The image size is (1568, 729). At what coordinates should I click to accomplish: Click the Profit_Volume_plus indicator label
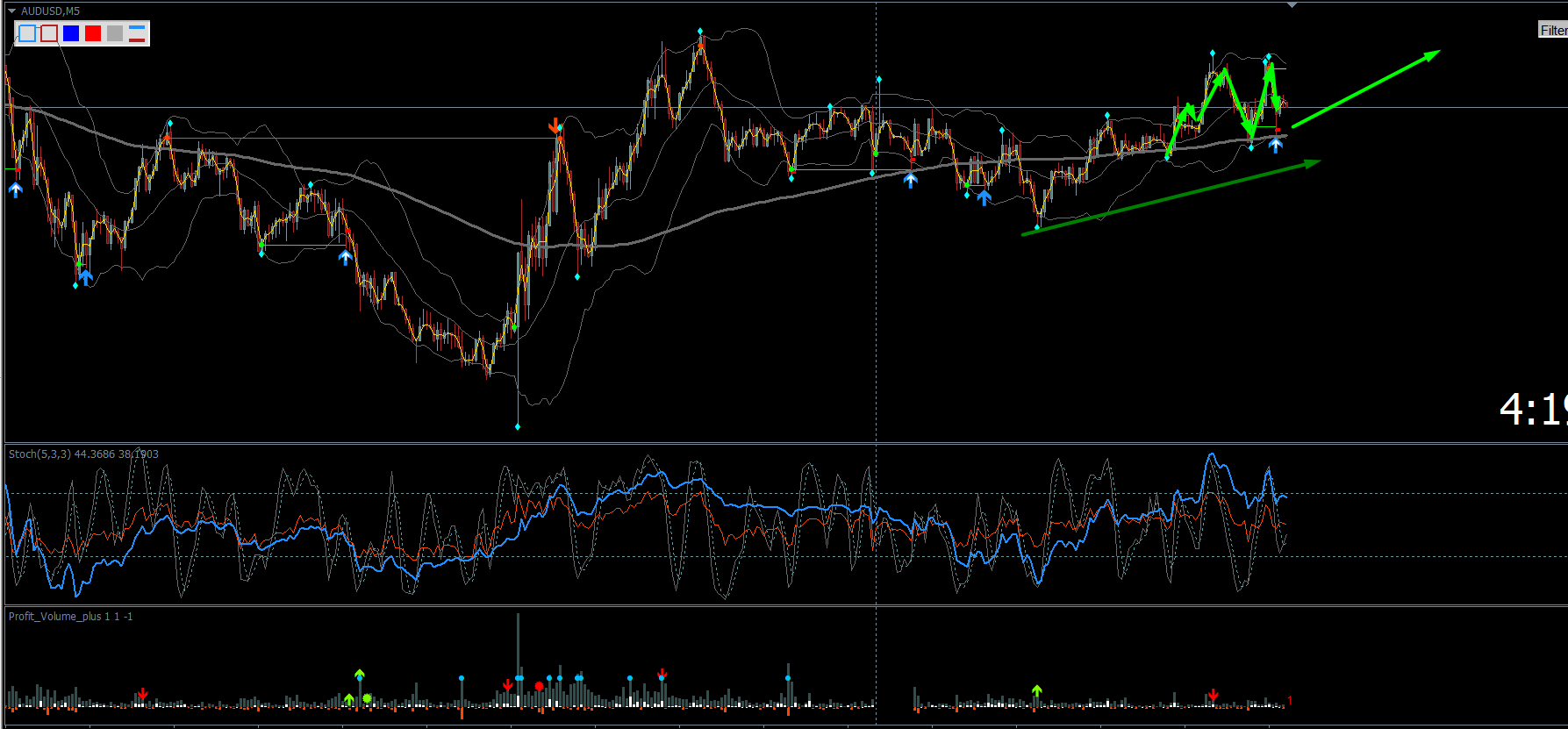pyautogui.click(x=70, y=617)
